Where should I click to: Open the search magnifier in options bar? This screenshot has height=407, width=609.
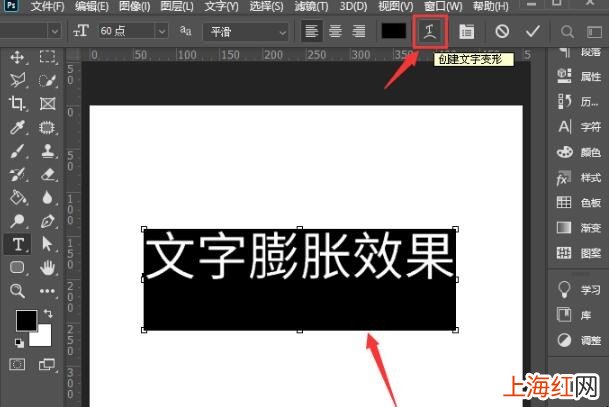tap(567, 31)
